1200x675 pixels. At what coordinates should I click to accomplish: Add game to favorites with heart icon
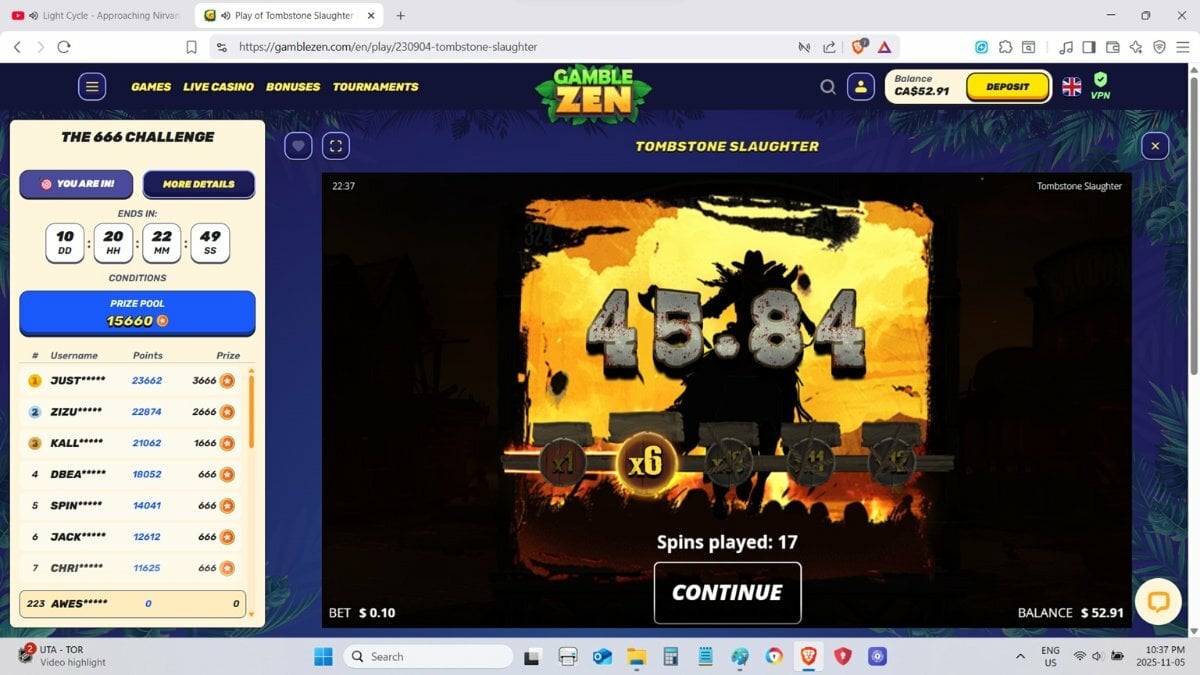coord(298,146)
